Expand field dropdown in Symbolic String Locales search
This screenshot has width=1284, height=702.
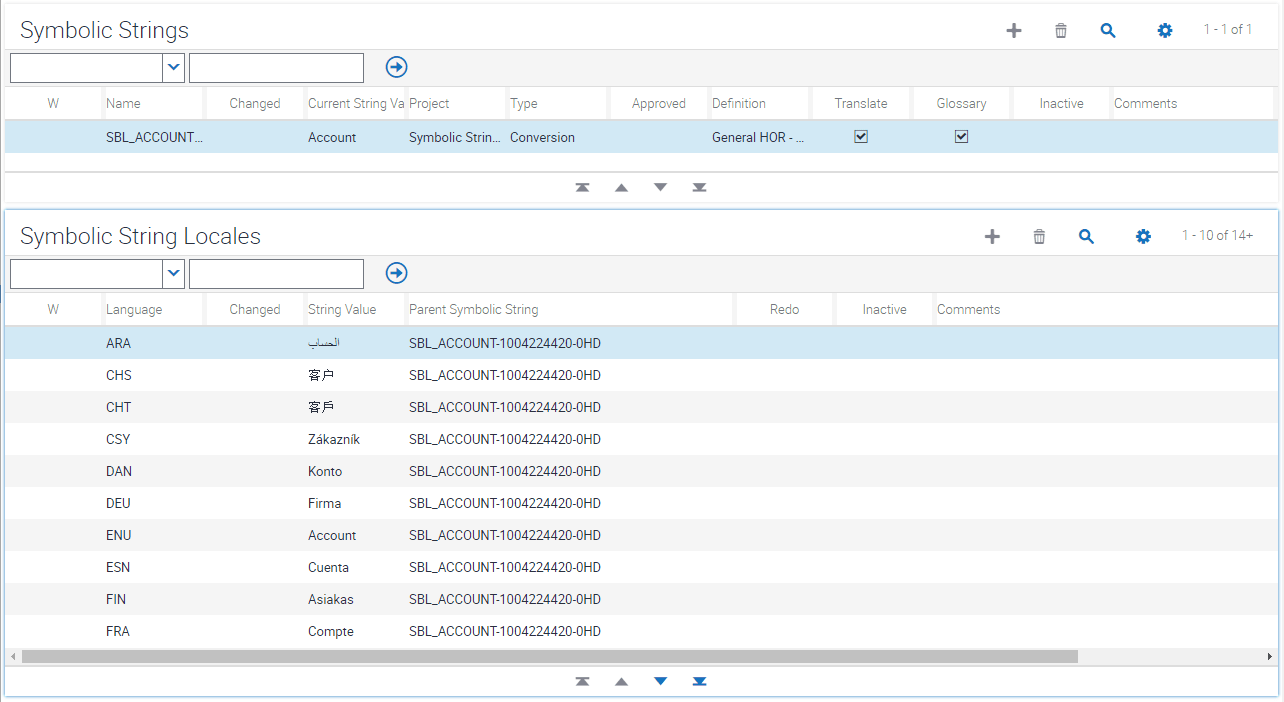click(174, 273)
